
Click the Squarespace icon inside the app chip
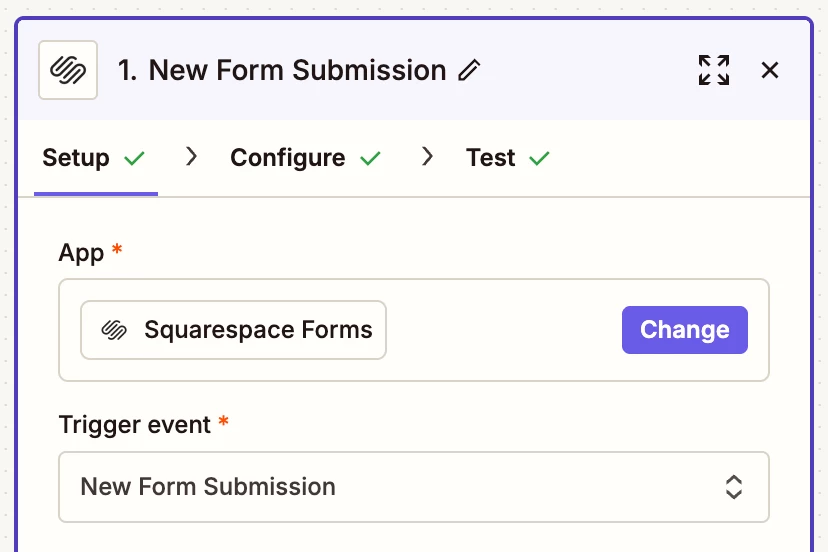click(x=115, y=330)
